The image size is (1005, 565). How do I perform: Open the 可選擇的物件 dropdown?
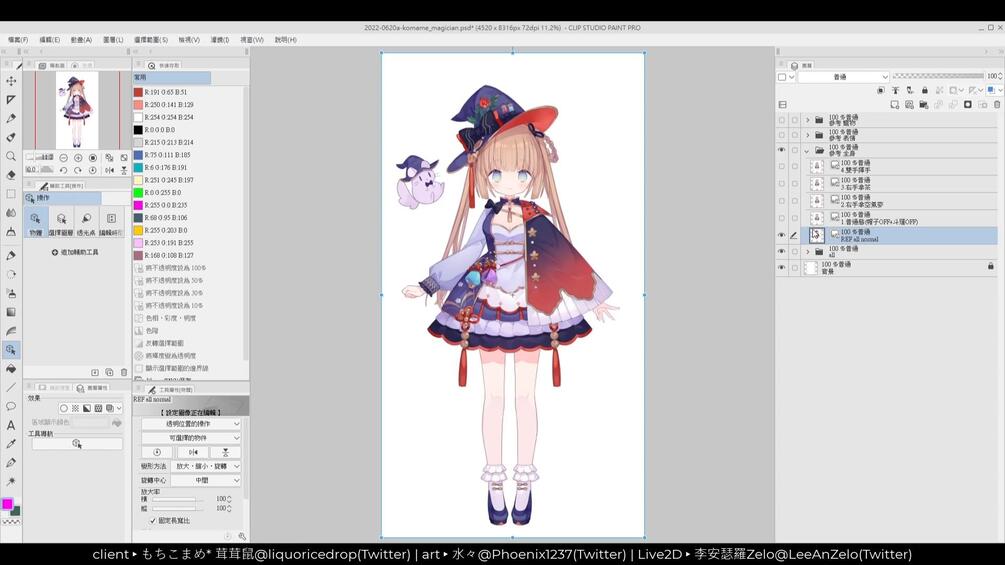191,438
